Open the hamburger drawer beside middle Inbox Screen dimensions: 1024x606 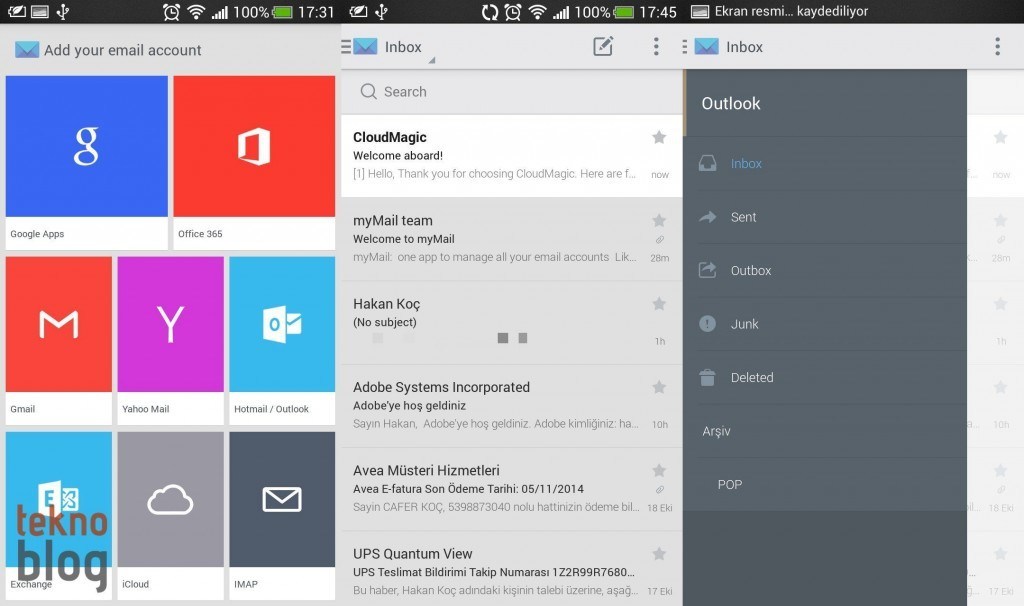tap(347, 46)
